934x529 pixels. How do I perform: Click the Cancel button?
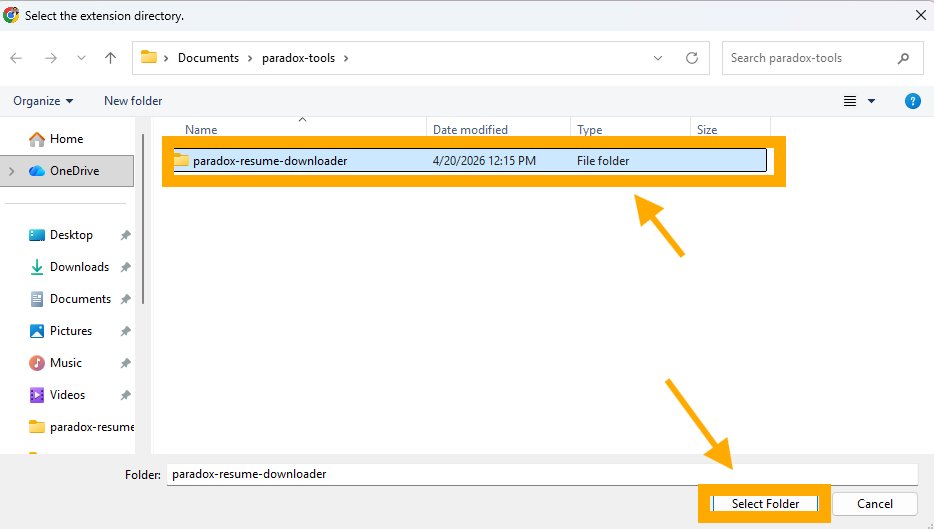(x=874, y=503)
